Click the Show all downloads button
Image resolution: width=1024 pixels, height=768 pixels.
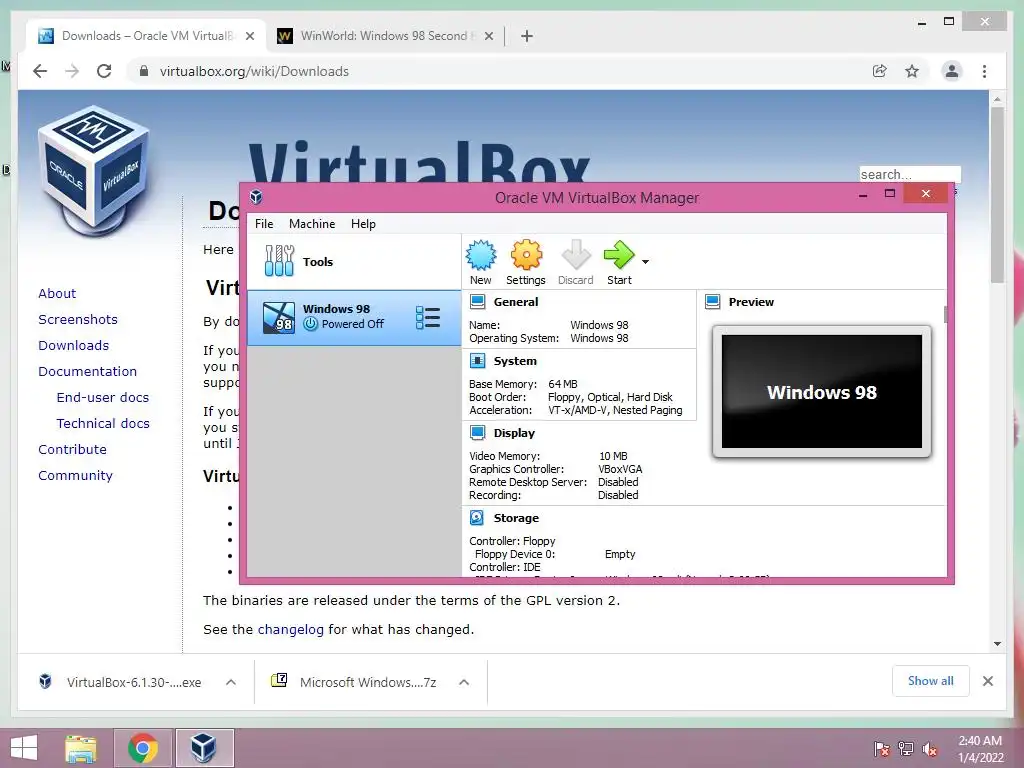[x=931, y=681]
